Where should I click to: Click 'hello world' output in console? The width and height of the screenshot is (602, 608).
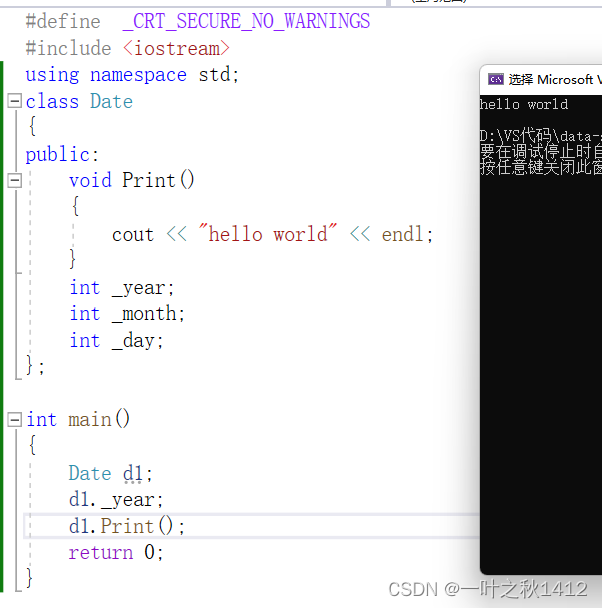(524, 104)
